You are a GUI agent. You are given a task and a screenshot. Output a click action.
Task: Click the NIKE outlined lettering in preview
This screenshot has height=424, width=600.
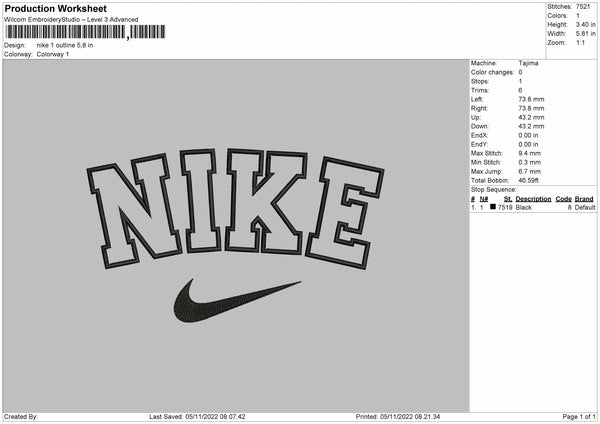pyautogui.click(x=235, y=209)
